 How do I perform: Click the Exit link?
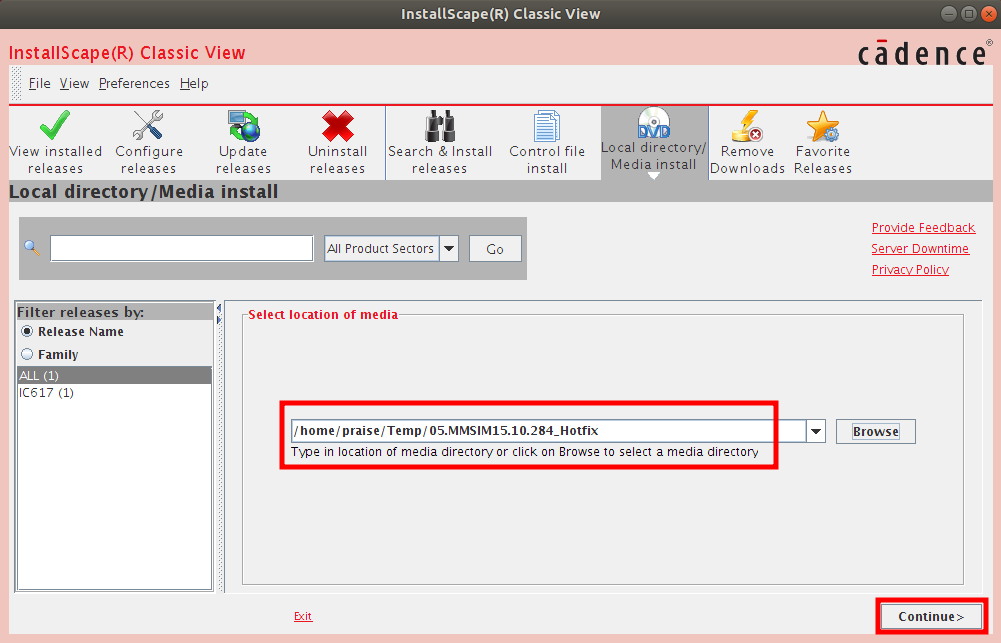click(x=303, y=616)
